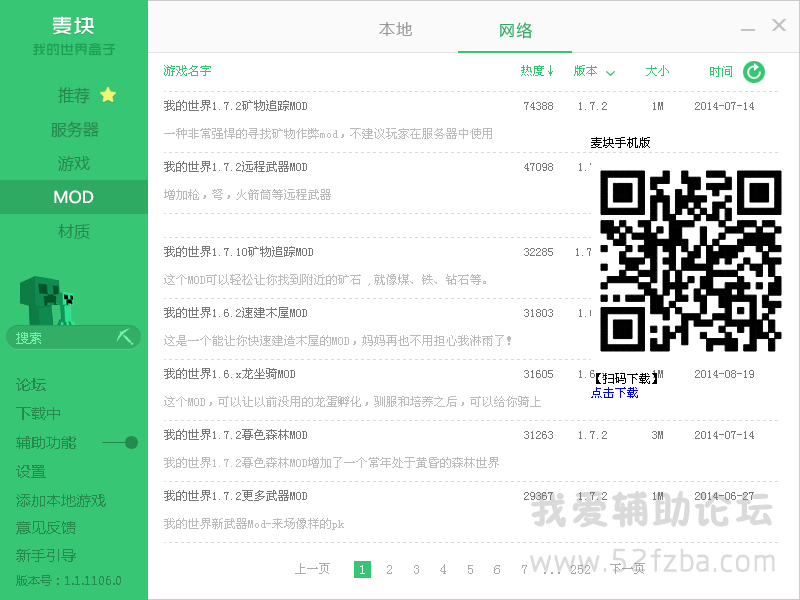Screen dimensions: 800x600
Task: Close the 麦块 window
Action: click(x=779, y=24)
